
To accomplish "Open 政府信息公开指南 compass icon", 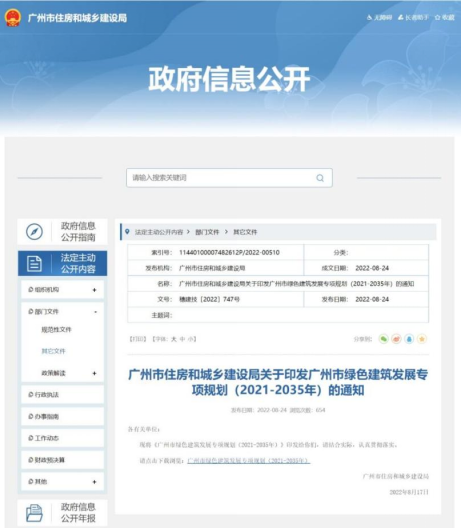I will tap(34, 232).
